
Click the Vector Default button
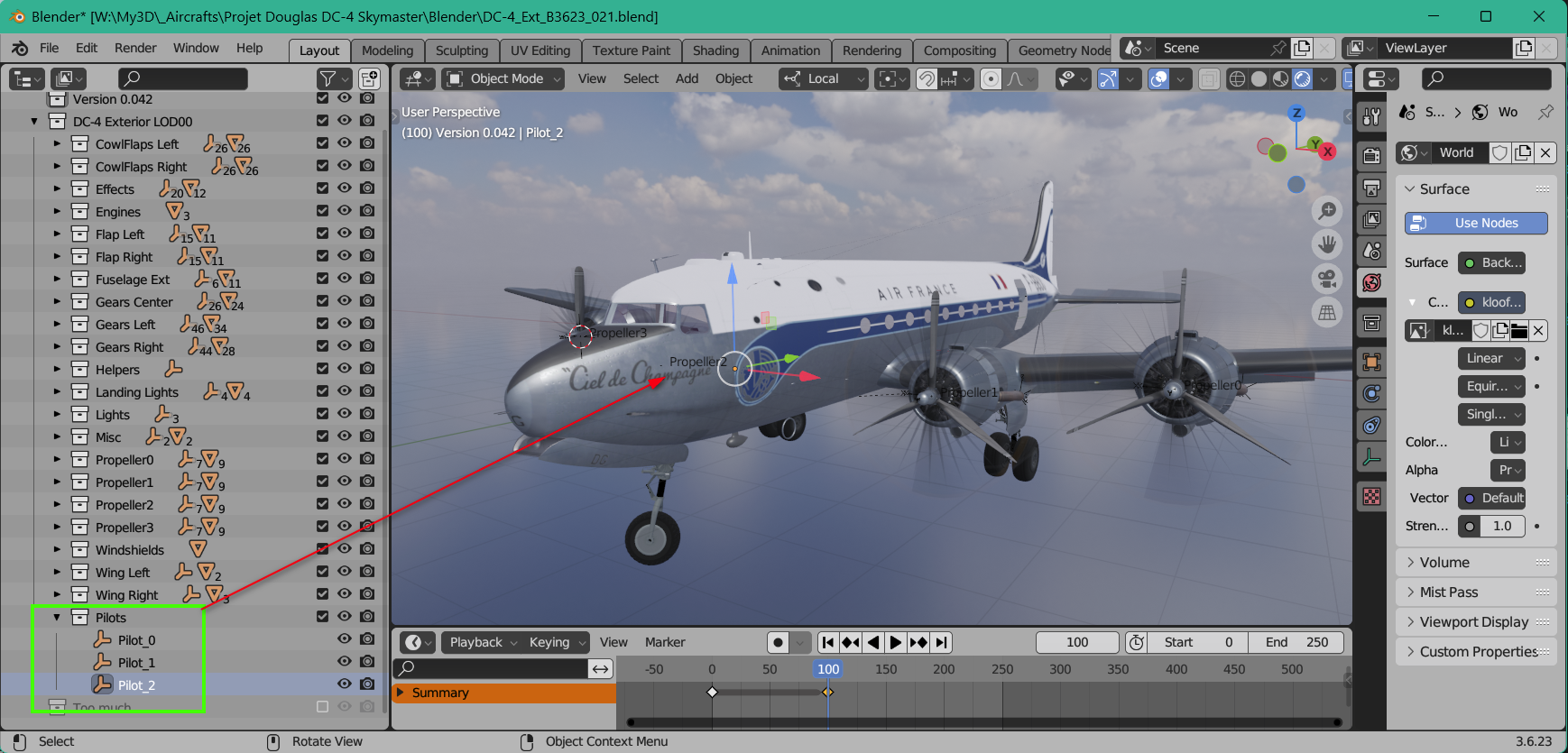point(1491,498)
